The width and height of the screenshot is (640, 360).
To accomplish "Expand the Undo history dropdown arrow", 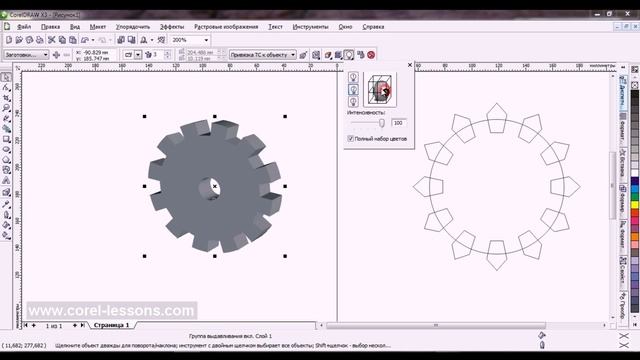I will pos(93,40).
